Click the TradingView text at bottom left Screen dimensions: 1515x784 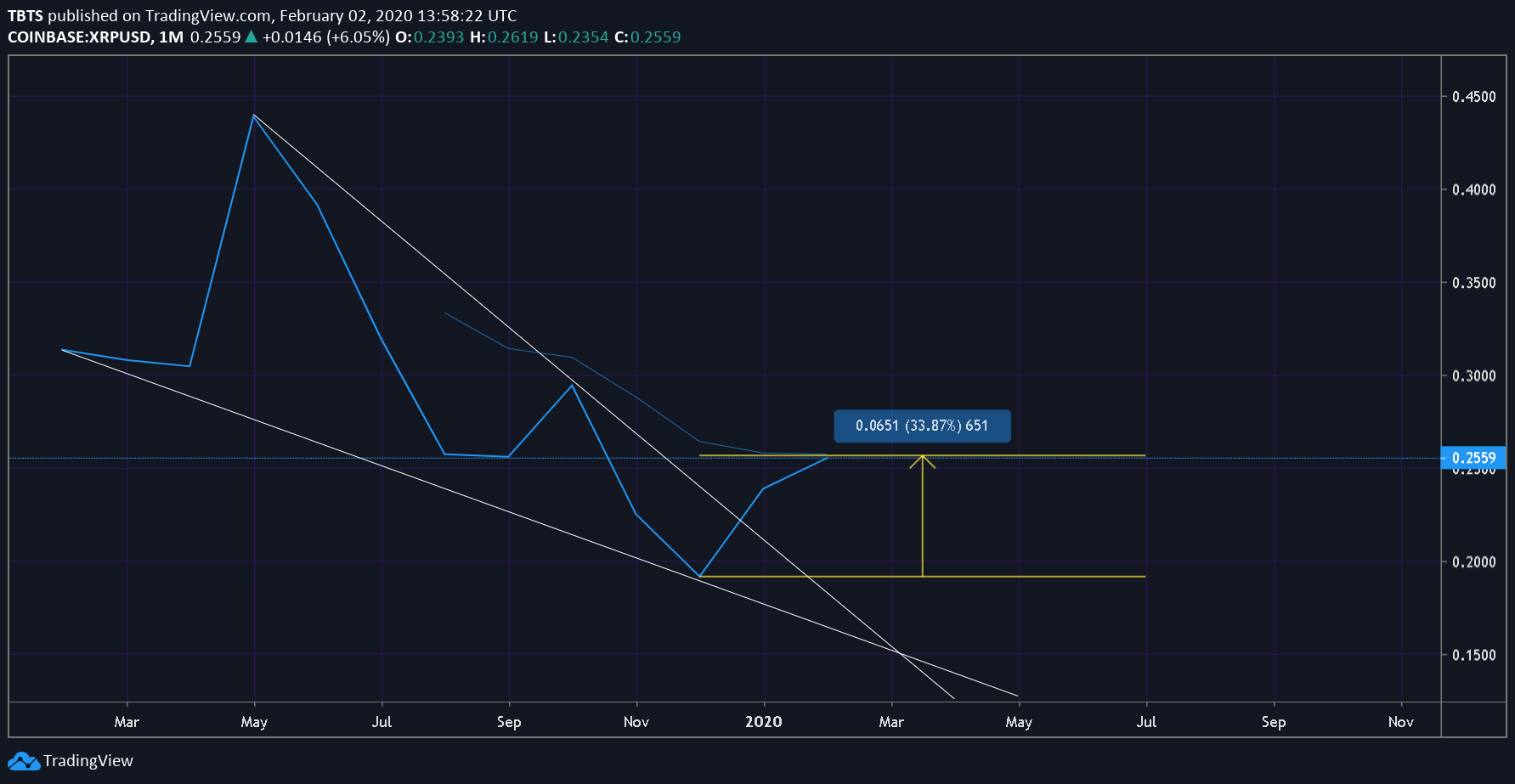coord(88,760)
